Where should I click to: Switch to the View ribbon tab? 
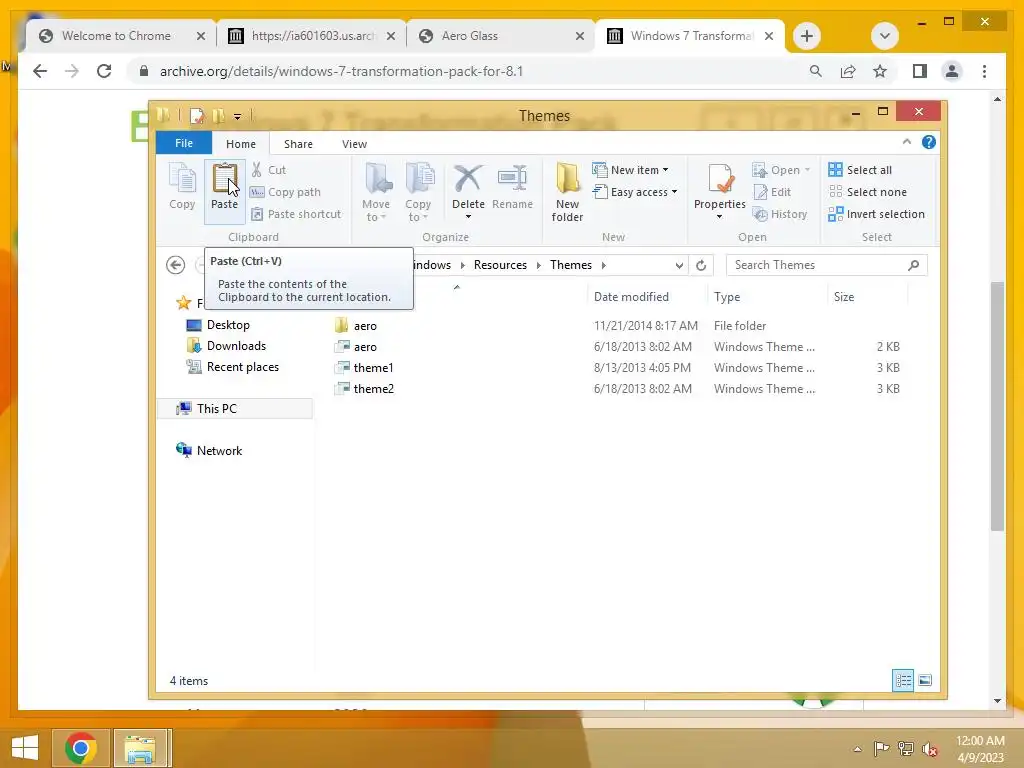click(x=354, y=144)
